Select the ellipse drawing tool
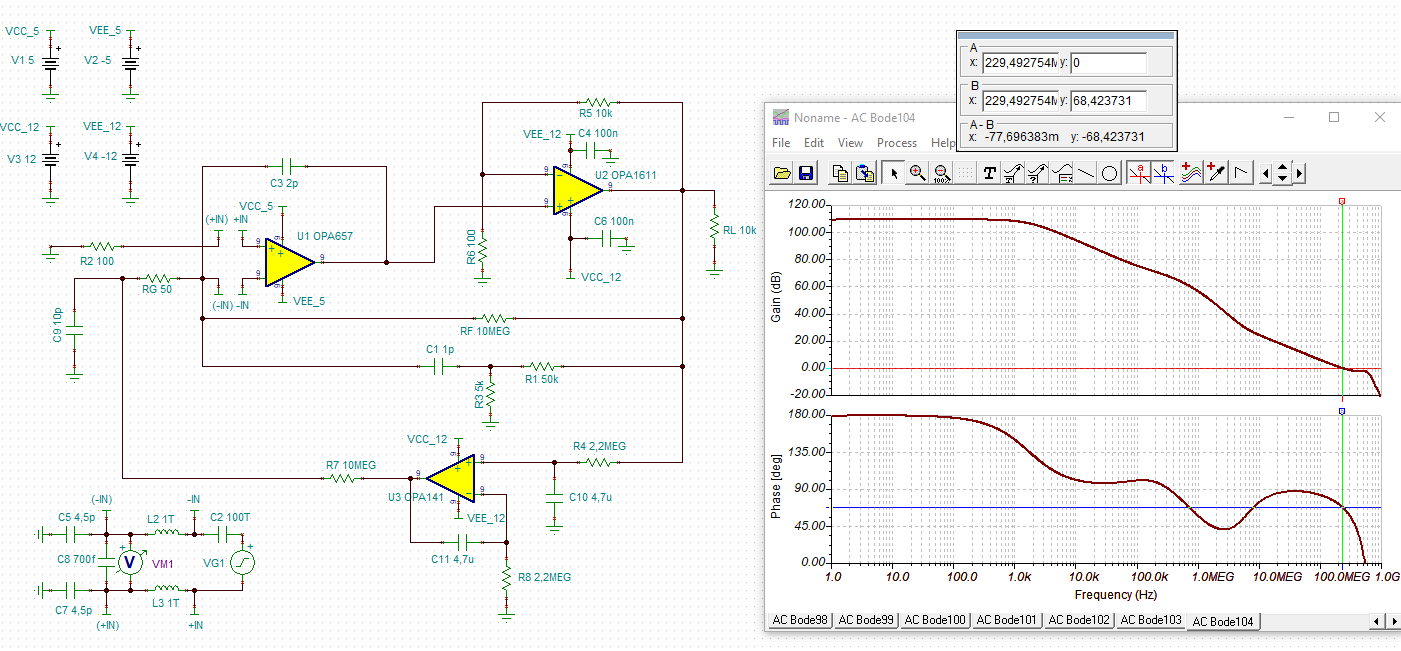The height and width of the screenshot is (651, 1401). [1110, 172]
